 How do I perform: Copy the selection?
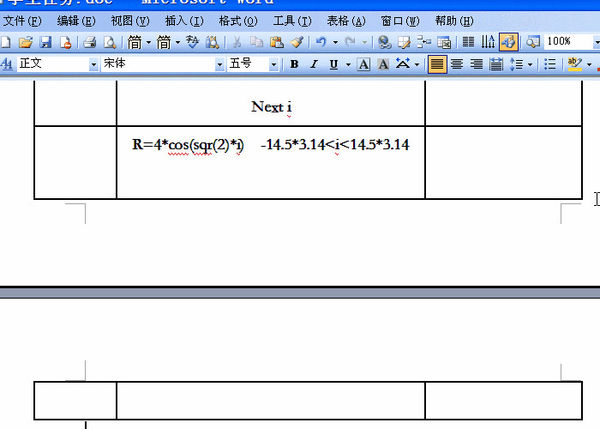(x=257, y=42)
